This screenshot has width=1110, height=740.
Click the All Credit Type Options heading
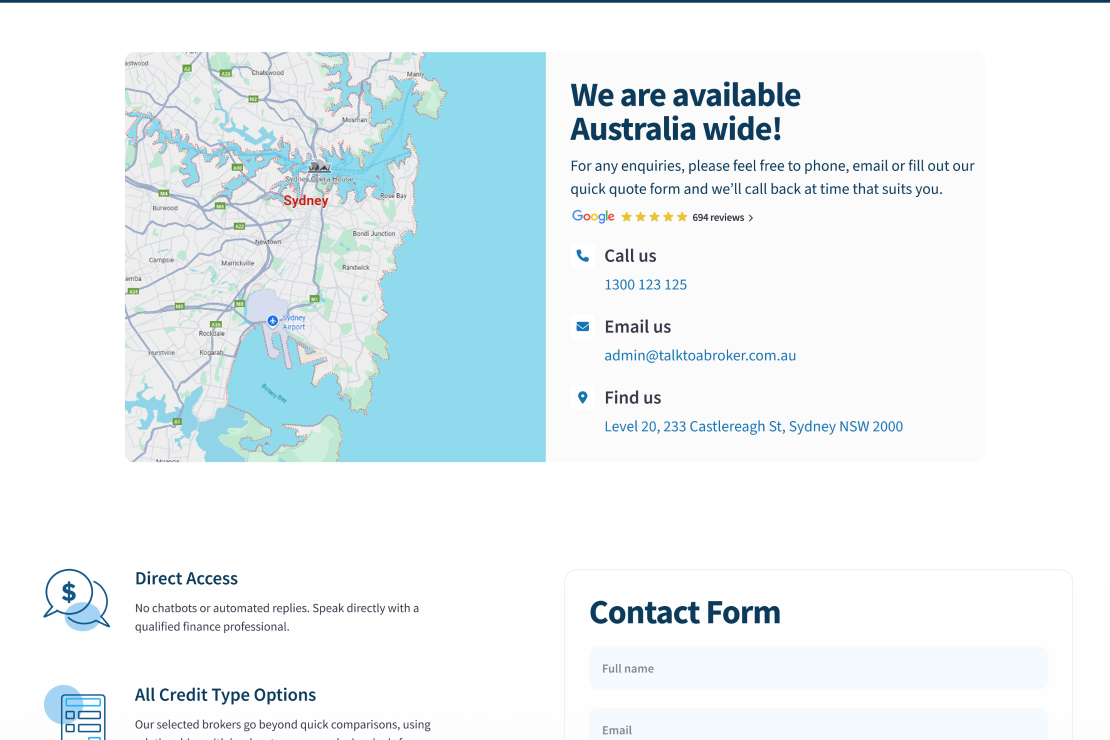[225, 695]
